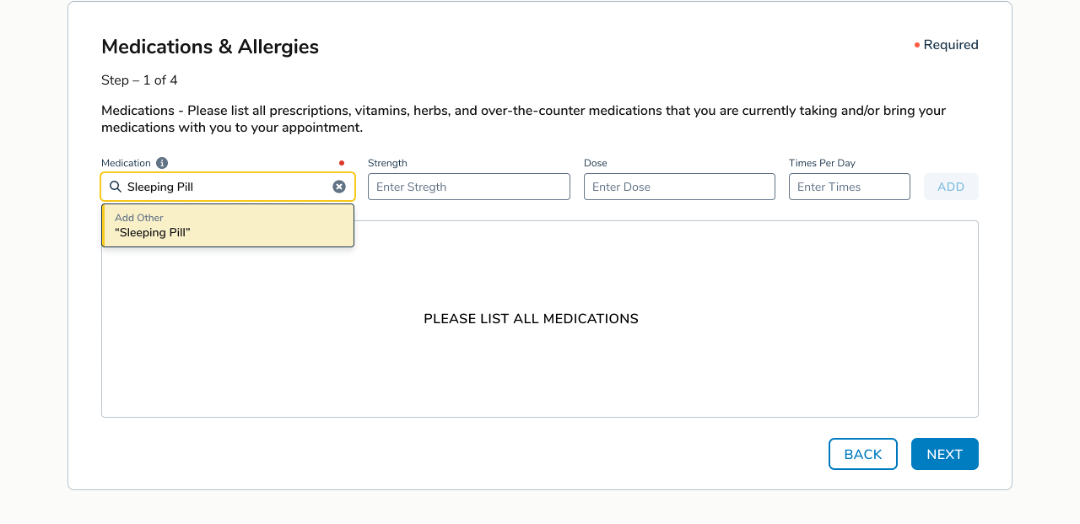Focus the Enter Dose input field

click(x=679, y=187)
